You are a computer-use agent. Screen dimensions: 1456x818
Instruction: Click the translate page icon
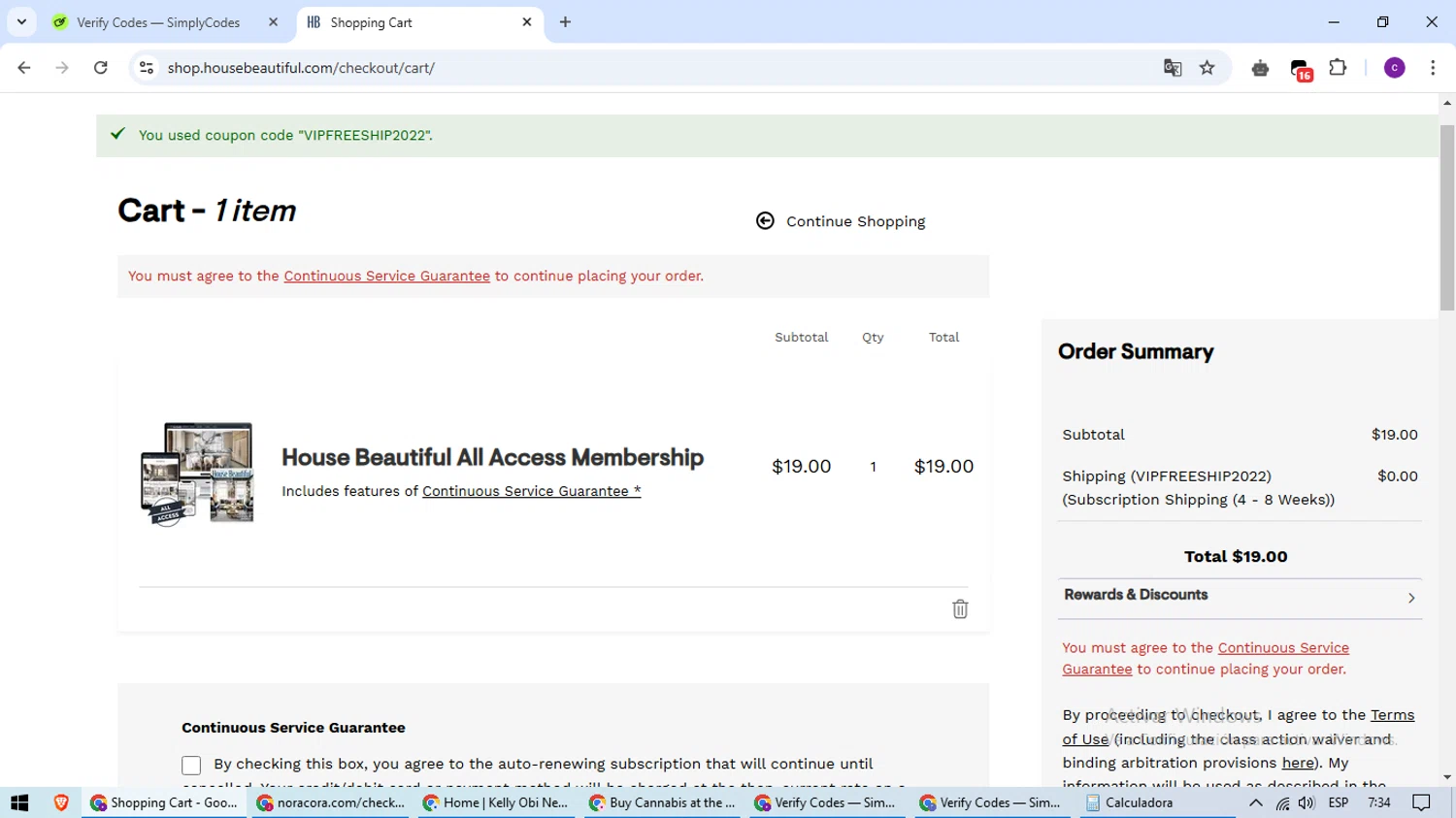1173,68
